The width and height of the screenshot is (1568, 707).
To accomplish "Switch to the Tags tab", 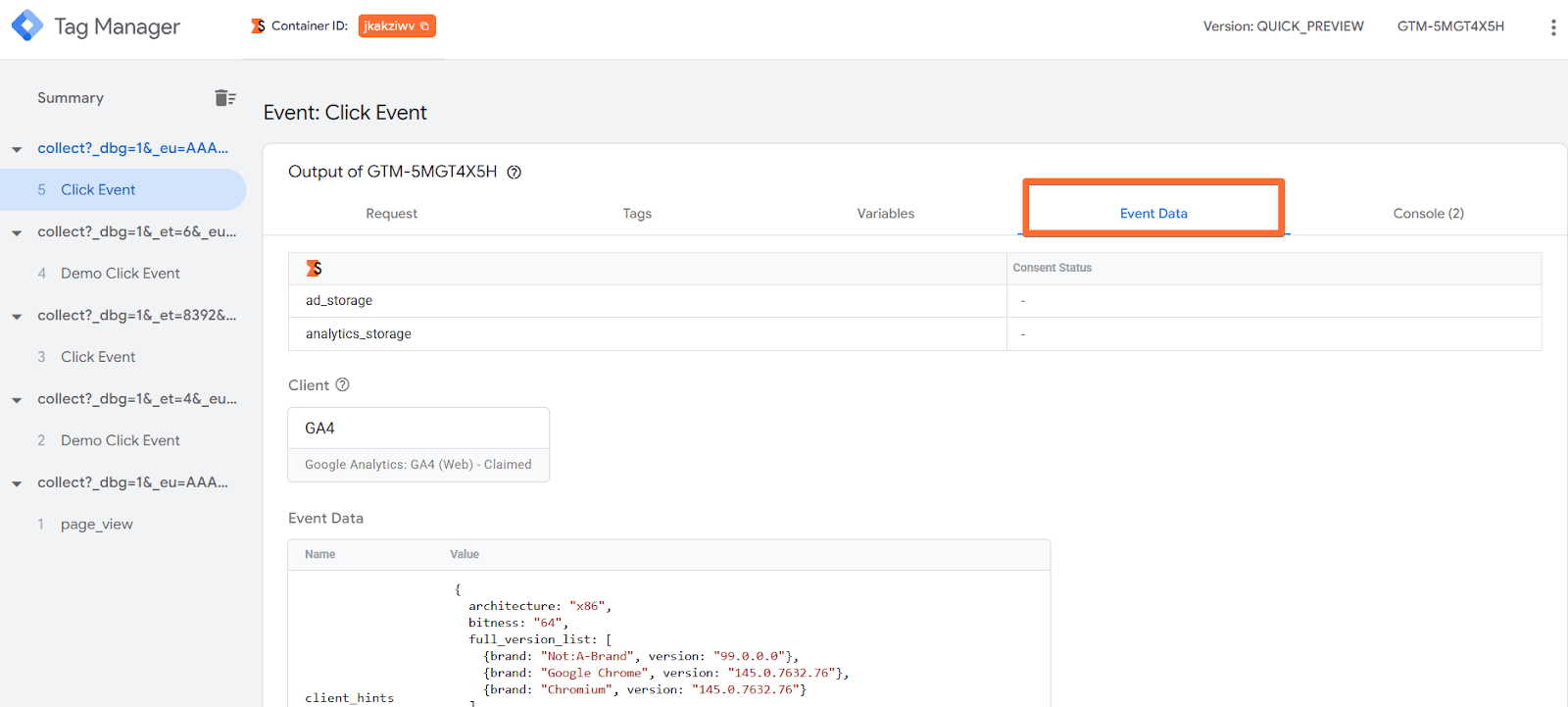I will [x=637, y=214].
